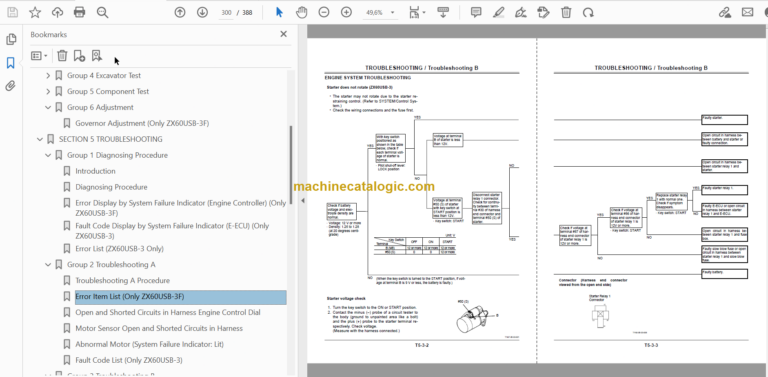Open Group 2 Troubleshooting A bookmark

tap(111, 265)
